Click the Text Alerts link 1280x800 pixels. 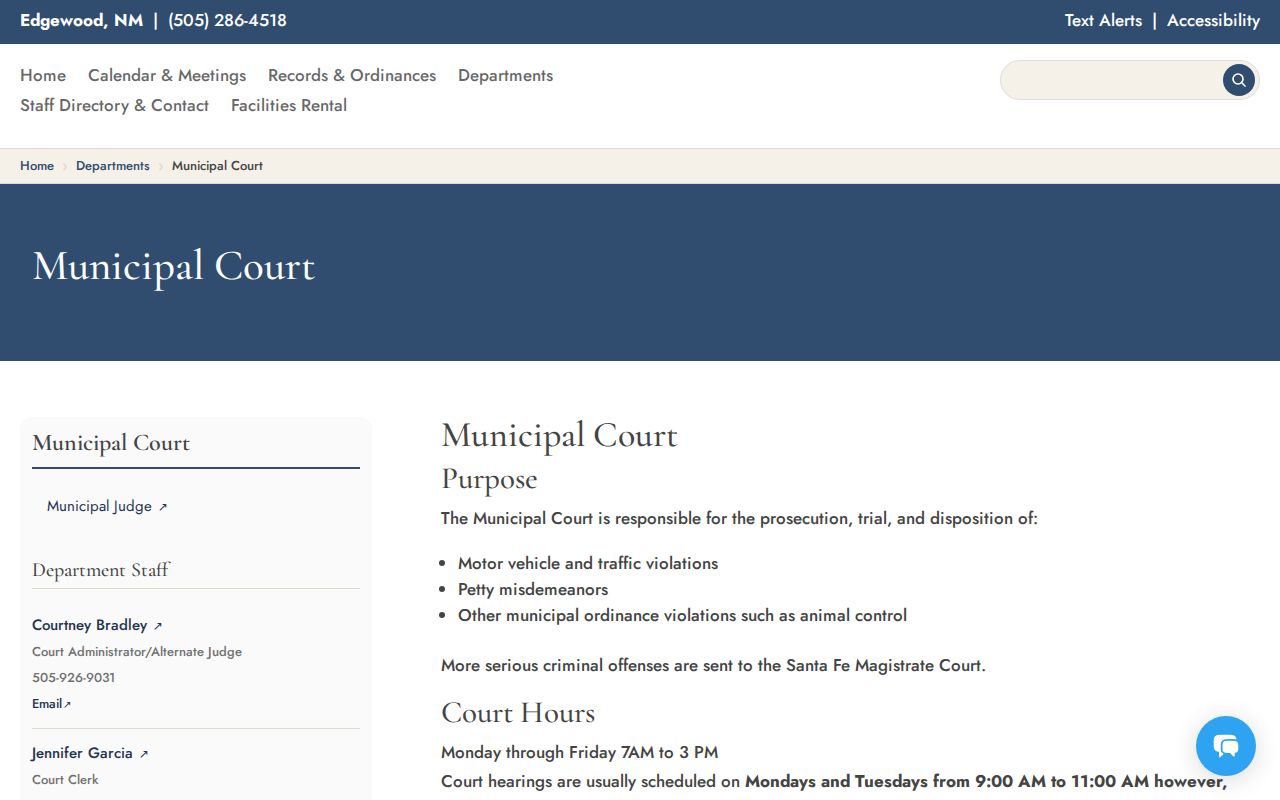[1103, 20]
